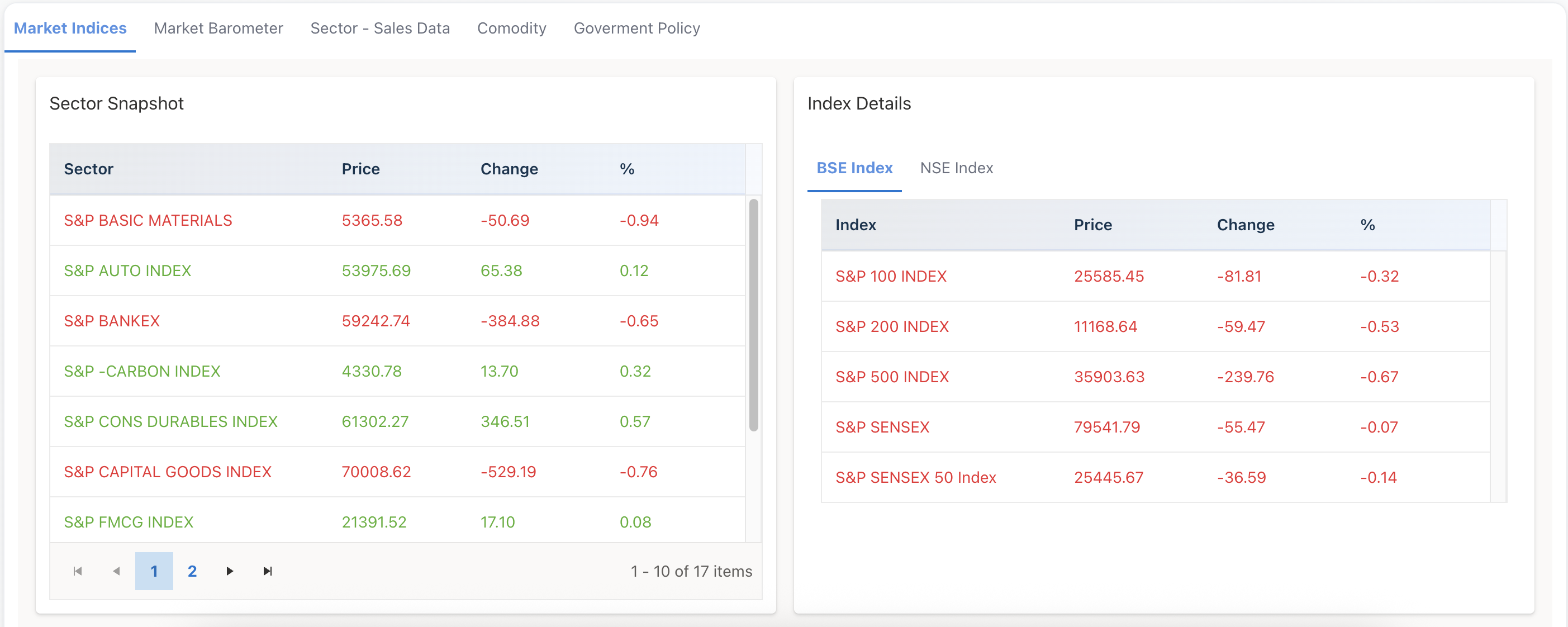The image size is (1568, 627).
Task: Open the Goverment Policy tab
Action: [636, 28]
